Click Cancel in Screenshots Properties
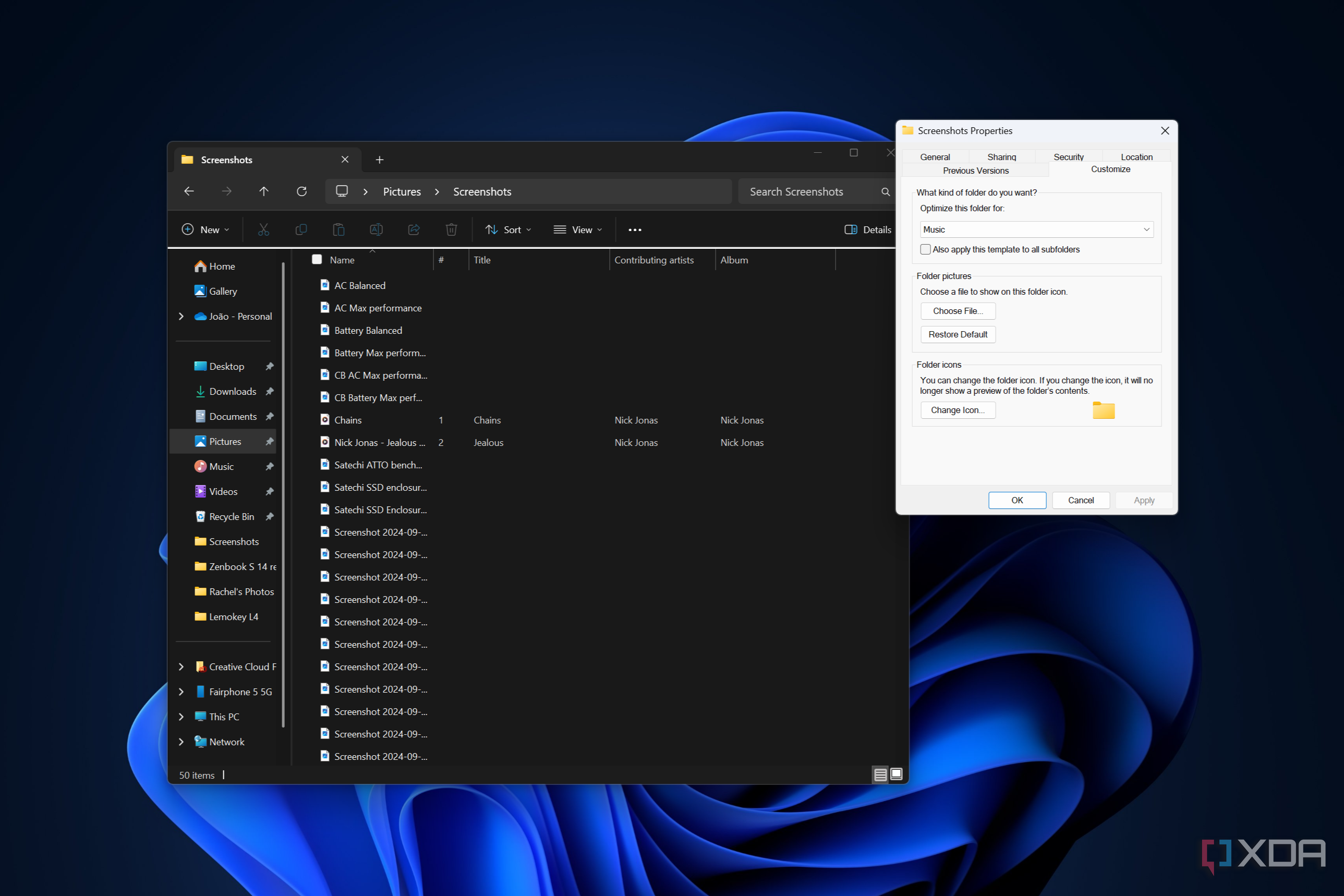Screen dimensions: 1344x896 [1081, 501]
